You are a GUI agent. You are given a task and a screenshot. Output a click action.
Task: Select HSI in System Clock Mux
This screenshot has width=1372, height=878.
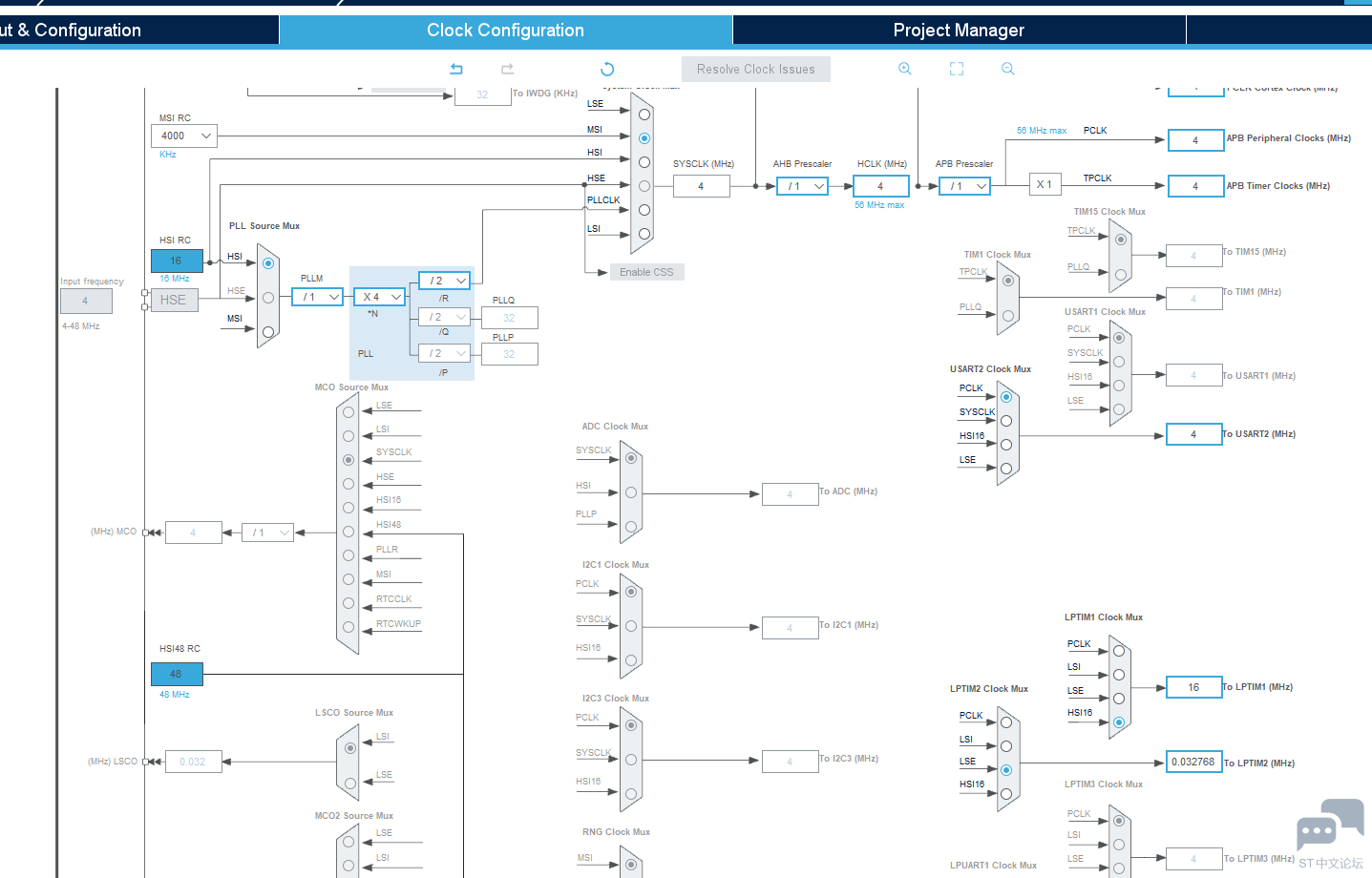644,162
